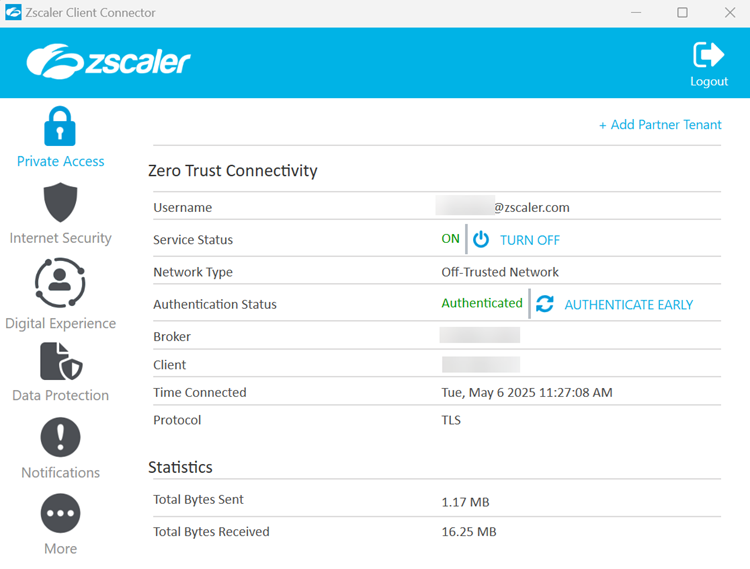This screenshot has height=569, width=750.
Task: Click the Private Access padlock icon
Action: [x=60, y=126]
